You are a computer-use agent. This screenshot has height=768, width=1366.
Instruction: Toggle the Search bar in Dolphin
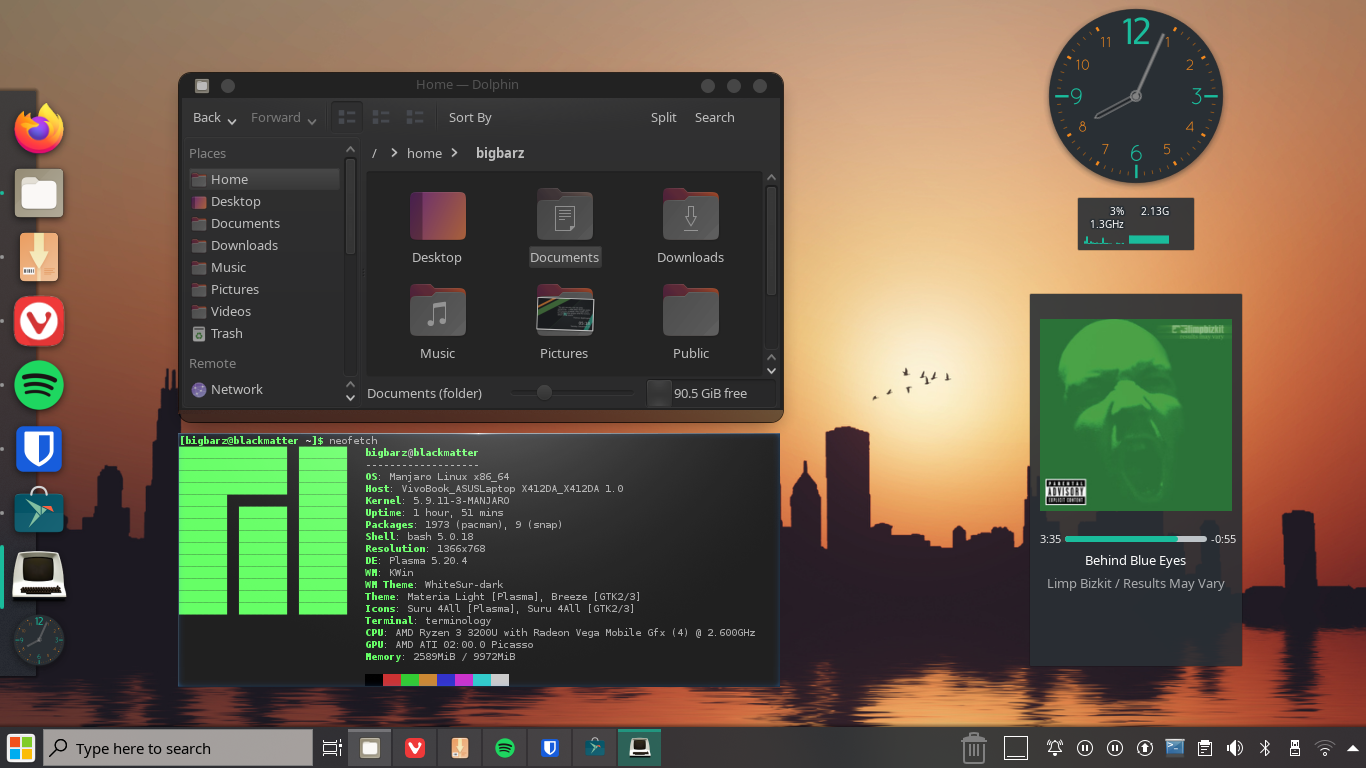pos(715,117)
